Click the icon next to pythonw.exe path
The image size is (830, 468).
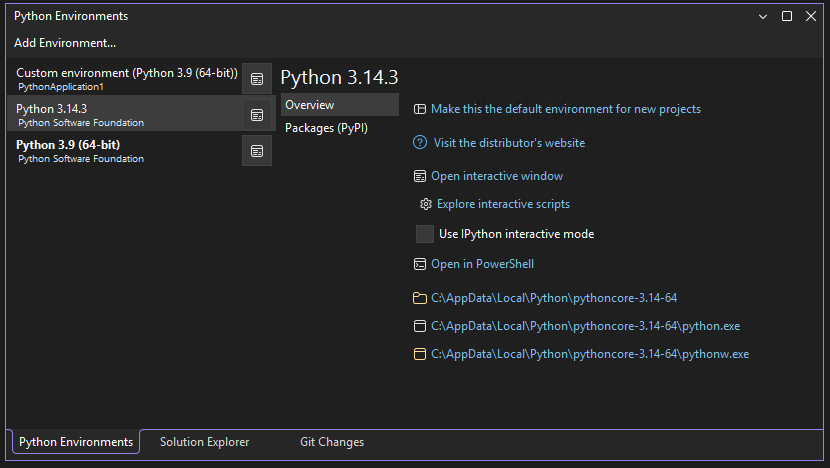click(420, 354)
